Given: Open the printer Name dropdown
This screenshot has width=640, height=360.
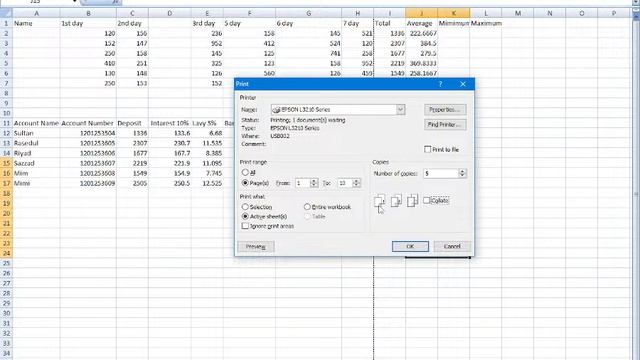Looking at the screenshot, I should click(x=400, y=109).
